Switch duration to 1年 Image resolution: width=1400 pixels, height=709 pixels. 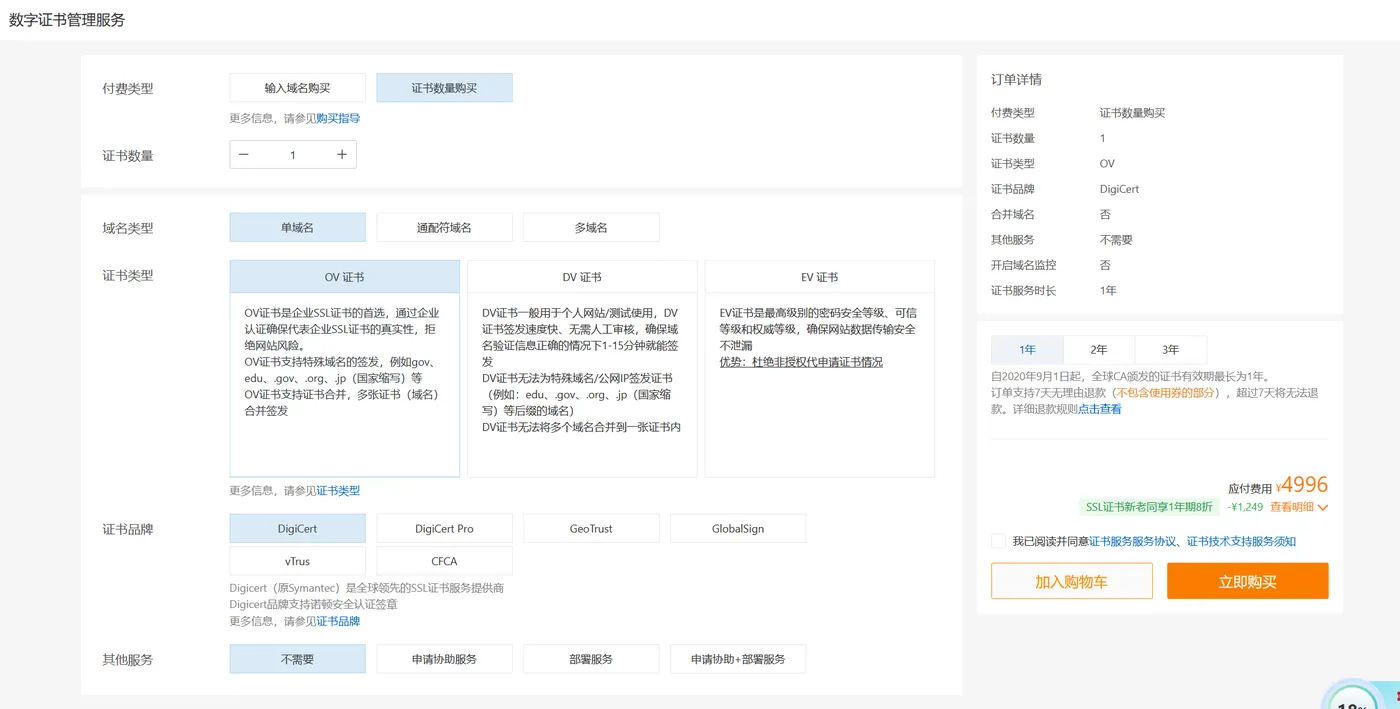(x=1027, y=350)
